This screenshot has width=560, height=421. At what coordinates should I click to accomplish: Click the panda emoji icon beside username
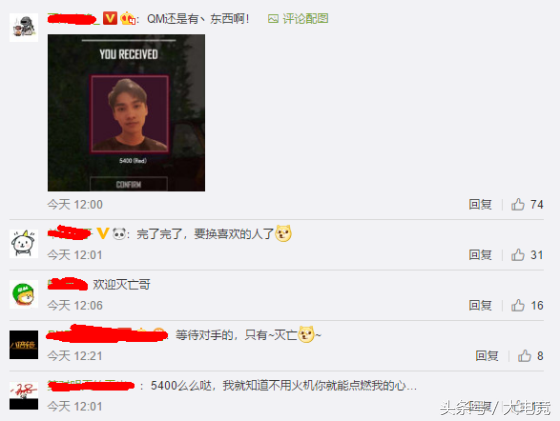(119, 234)
